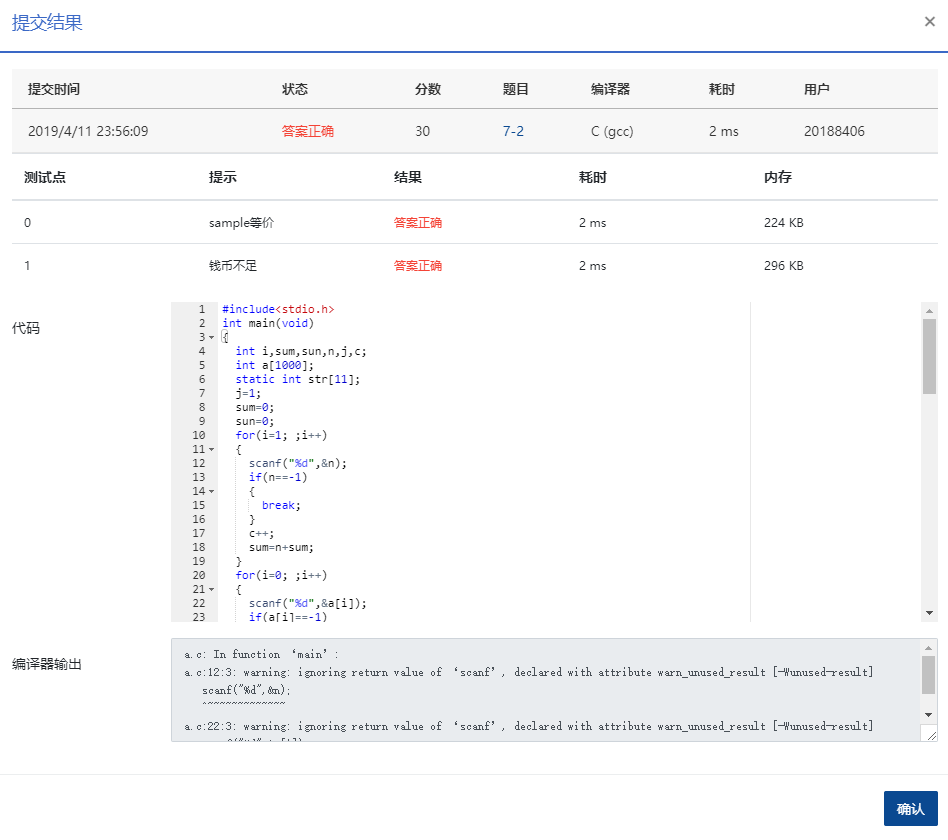
Task: Click the user ID 20188406
Action: point(834,131)
